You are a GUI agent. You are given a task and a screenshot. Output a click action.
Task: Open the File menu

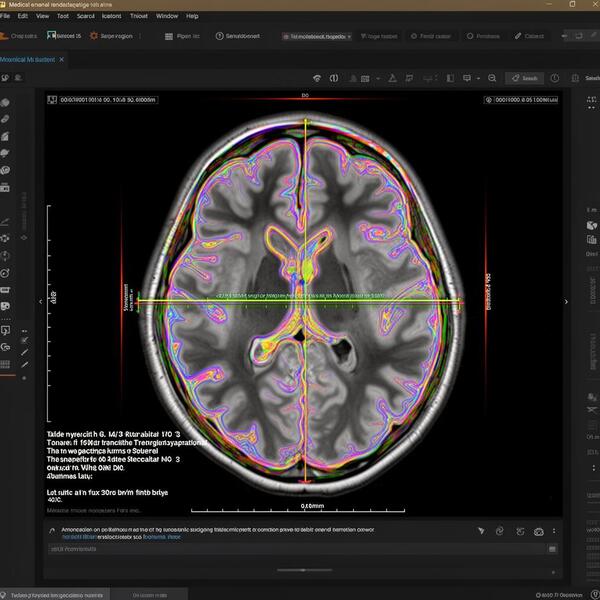[x=5, y=16]
